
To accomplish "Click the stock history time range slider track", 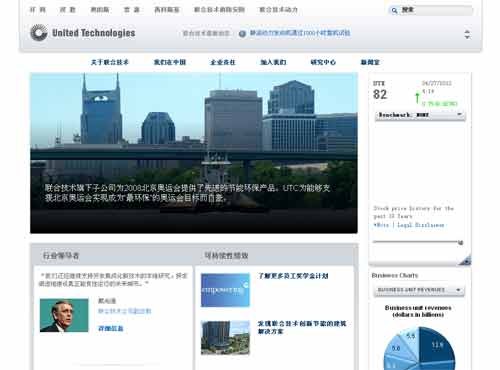I will [416, 242].
